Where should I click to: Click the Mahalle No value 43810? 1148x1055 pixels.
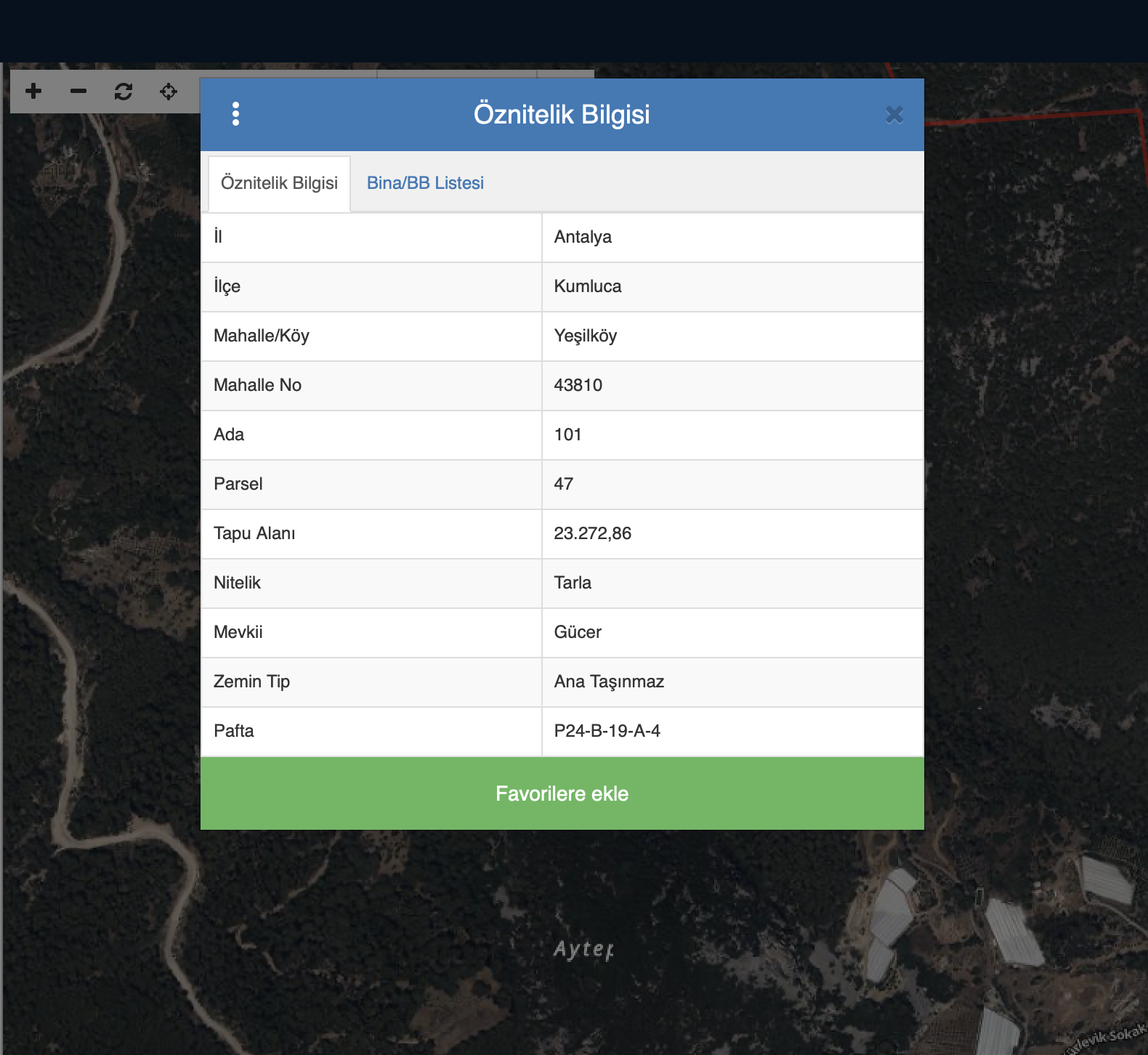(578, 385)
